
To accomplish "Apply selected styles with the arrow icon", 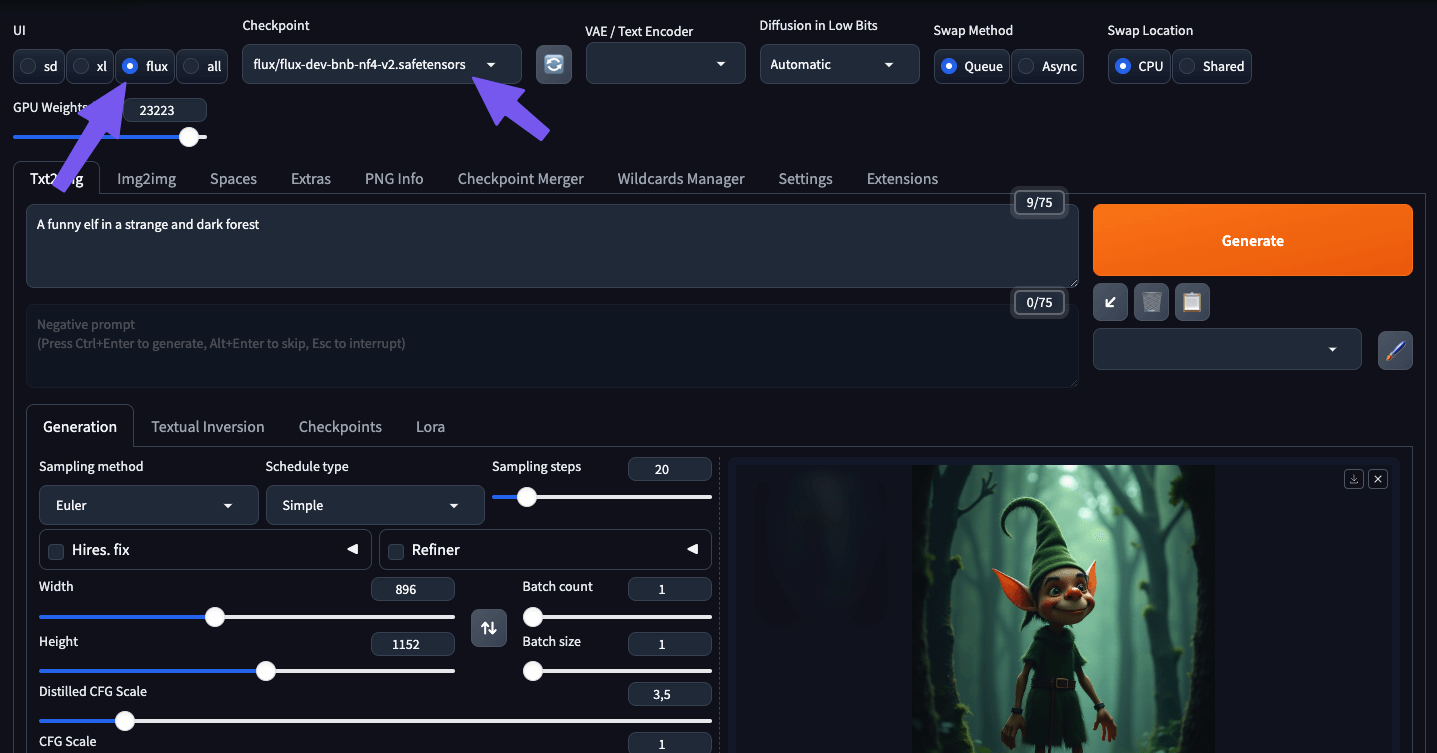I will pos(1110,301).
